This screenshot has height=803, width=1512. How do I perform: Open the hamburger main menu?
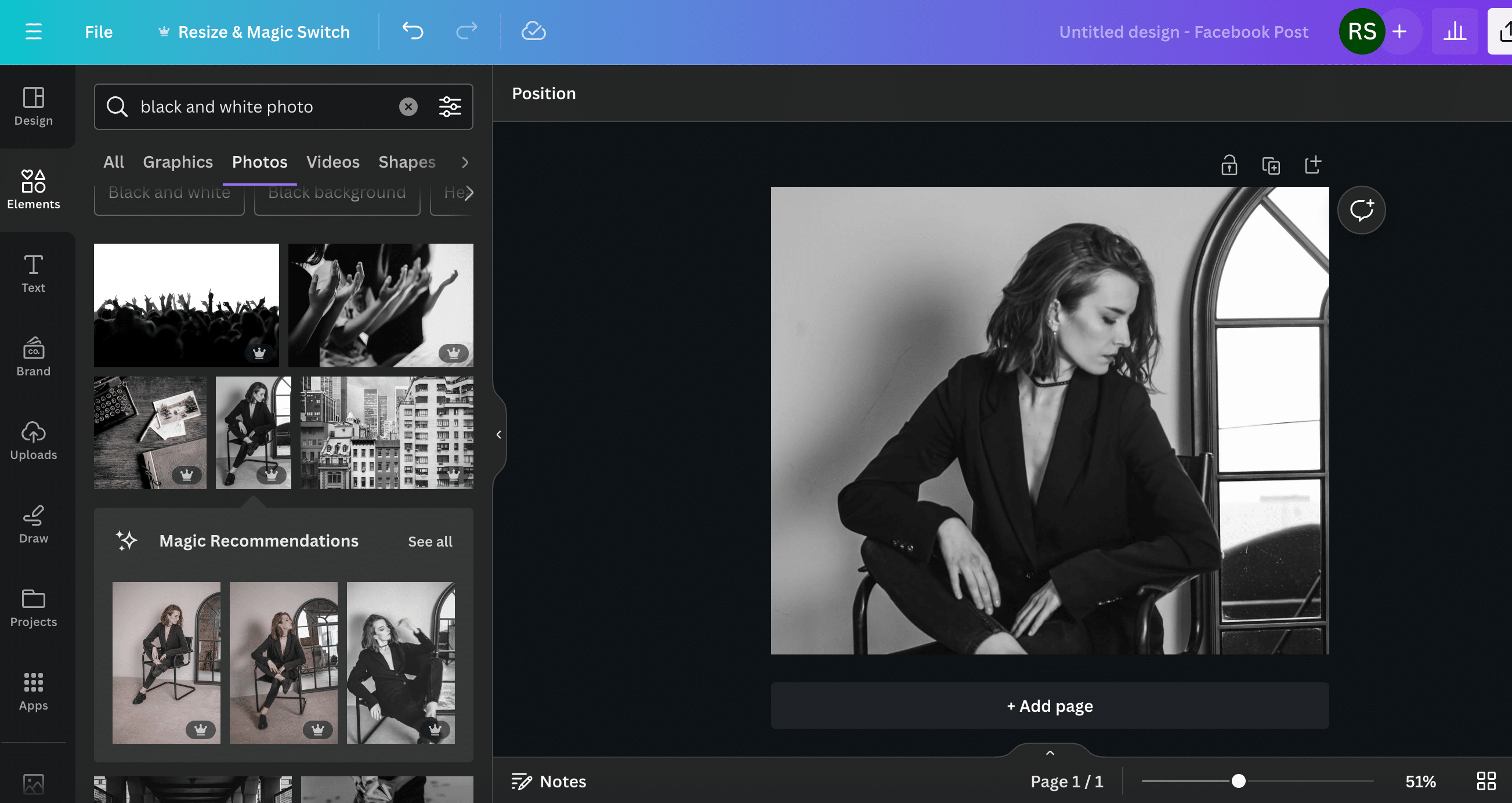pyautogui.click(x=34, y=32)
